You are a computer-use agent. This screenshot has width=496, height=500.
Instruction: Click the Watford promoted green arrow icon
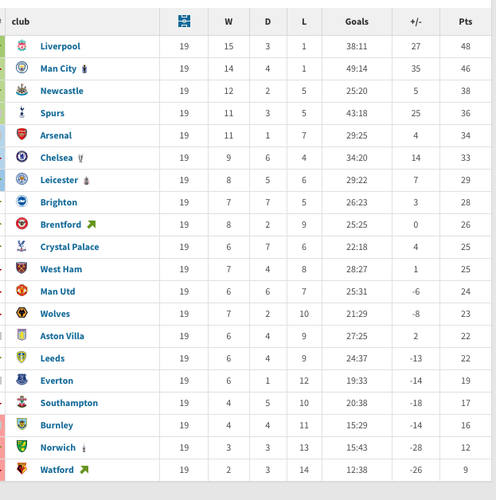[x=84, y=469]
